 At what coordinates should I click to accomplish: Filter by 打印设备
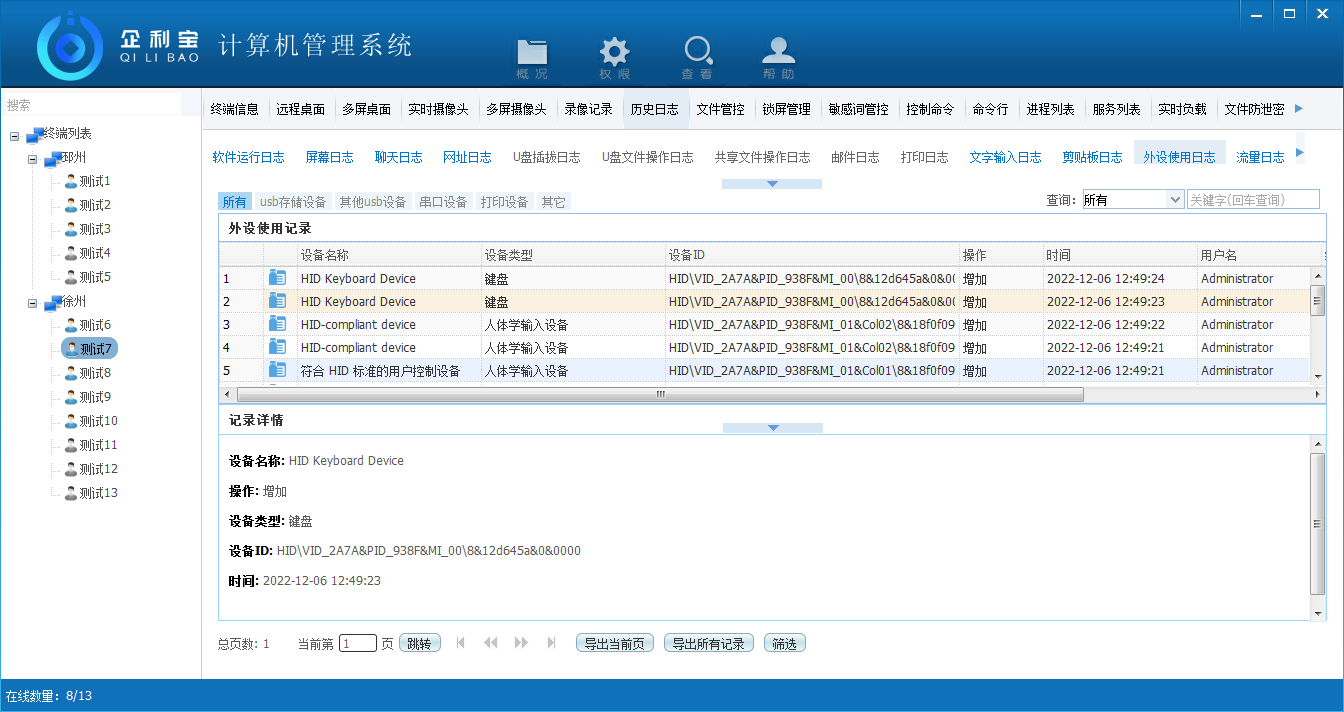tap(504, 202)
